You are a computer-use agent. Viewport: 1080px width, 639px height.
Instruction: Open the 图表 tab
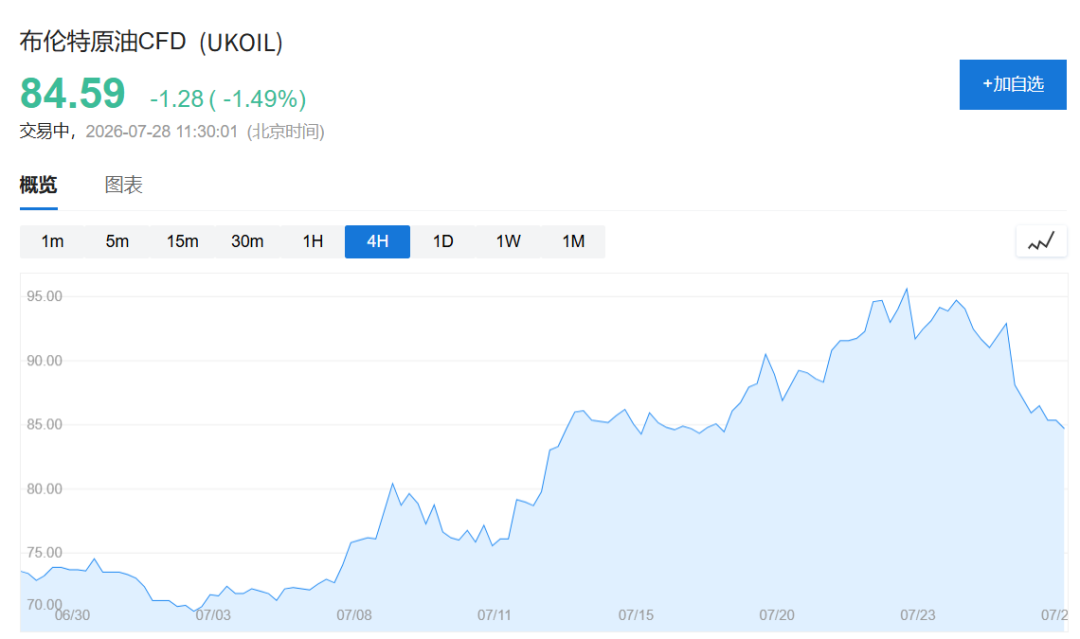coord(123,185)
